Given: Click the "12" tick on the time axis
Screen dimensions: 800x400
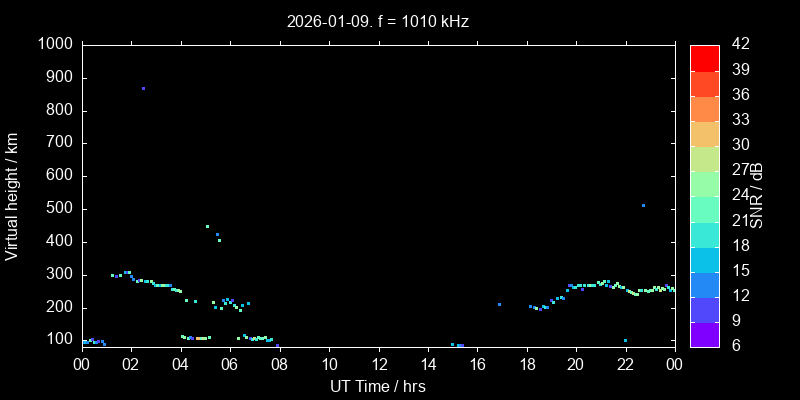Looking at the screenshot, I should pos(379,365).
